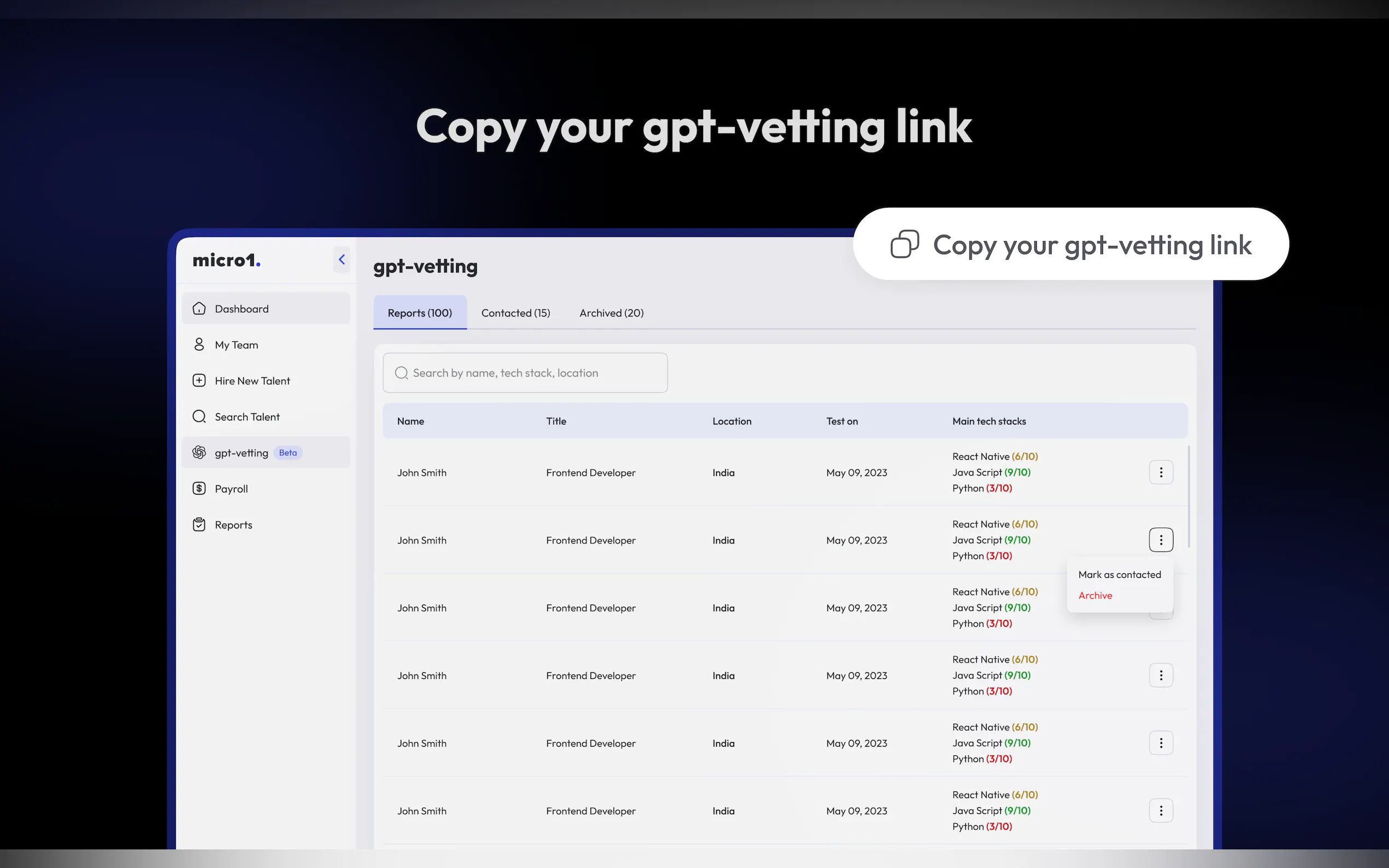Screen dimensions: 1389x868
Task: Collapse sidebar with the chevron arrow
Action: [x=342, y=260]
